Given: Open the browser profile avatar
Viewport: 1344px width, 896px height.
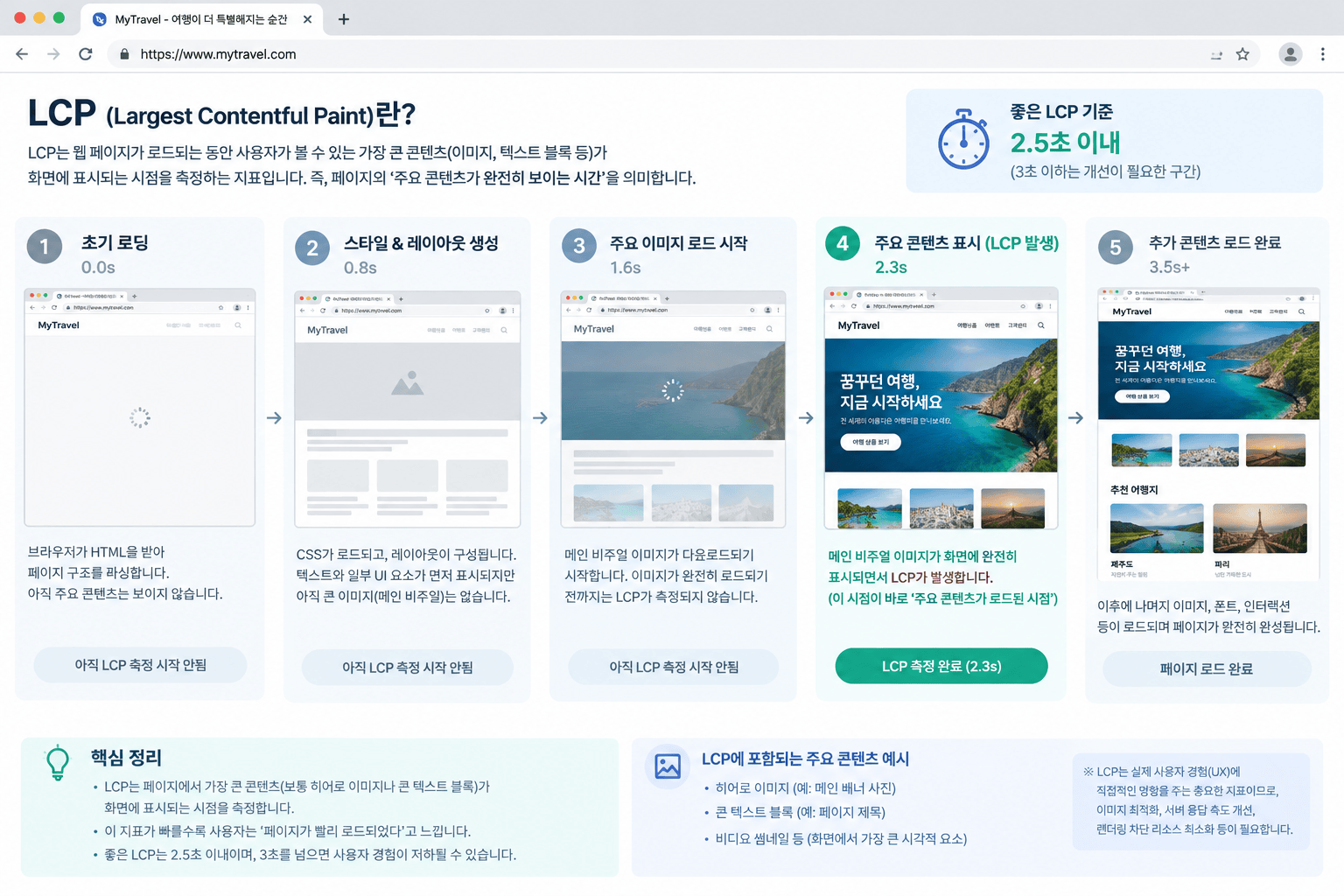Looking at the screenshot, I should point(1290,54).
